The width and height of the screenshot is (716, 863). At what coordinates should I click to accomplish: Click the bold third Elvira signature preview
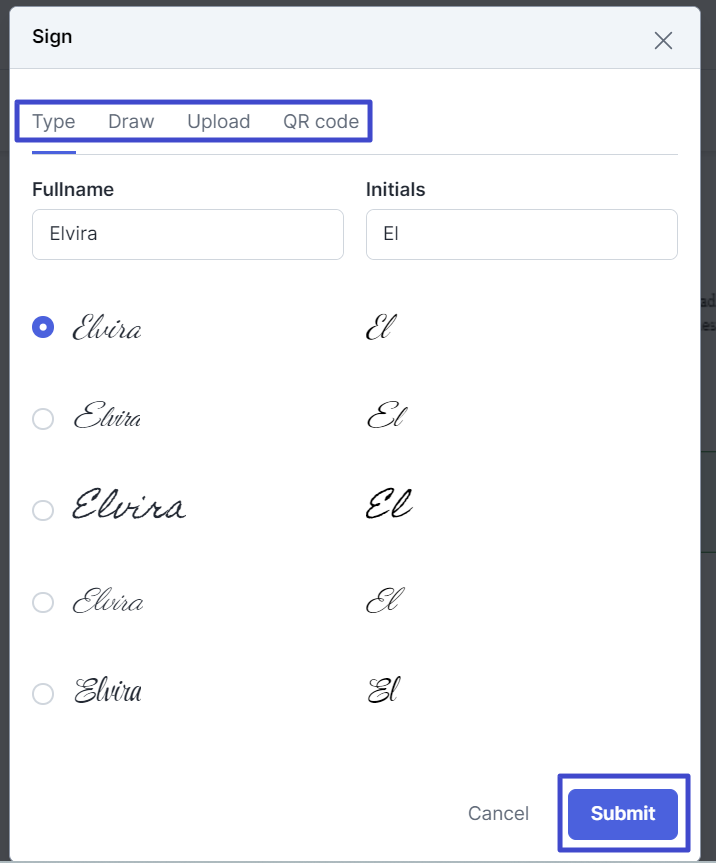pyautogui.click(x=129, y=504)
